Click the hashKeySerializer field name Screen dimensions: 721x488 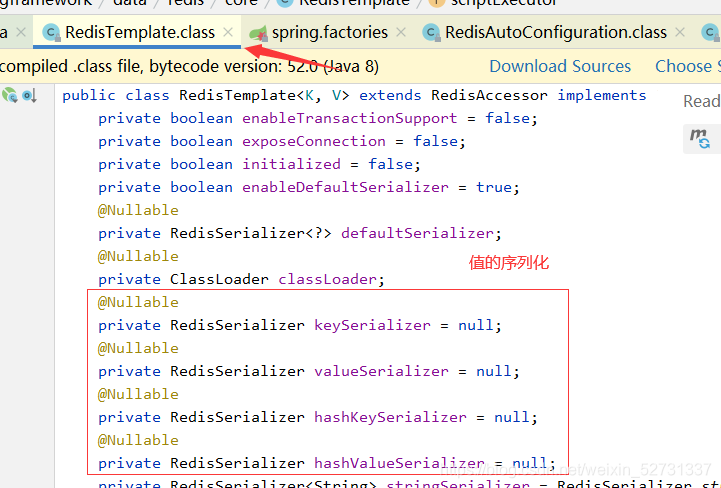390,417
